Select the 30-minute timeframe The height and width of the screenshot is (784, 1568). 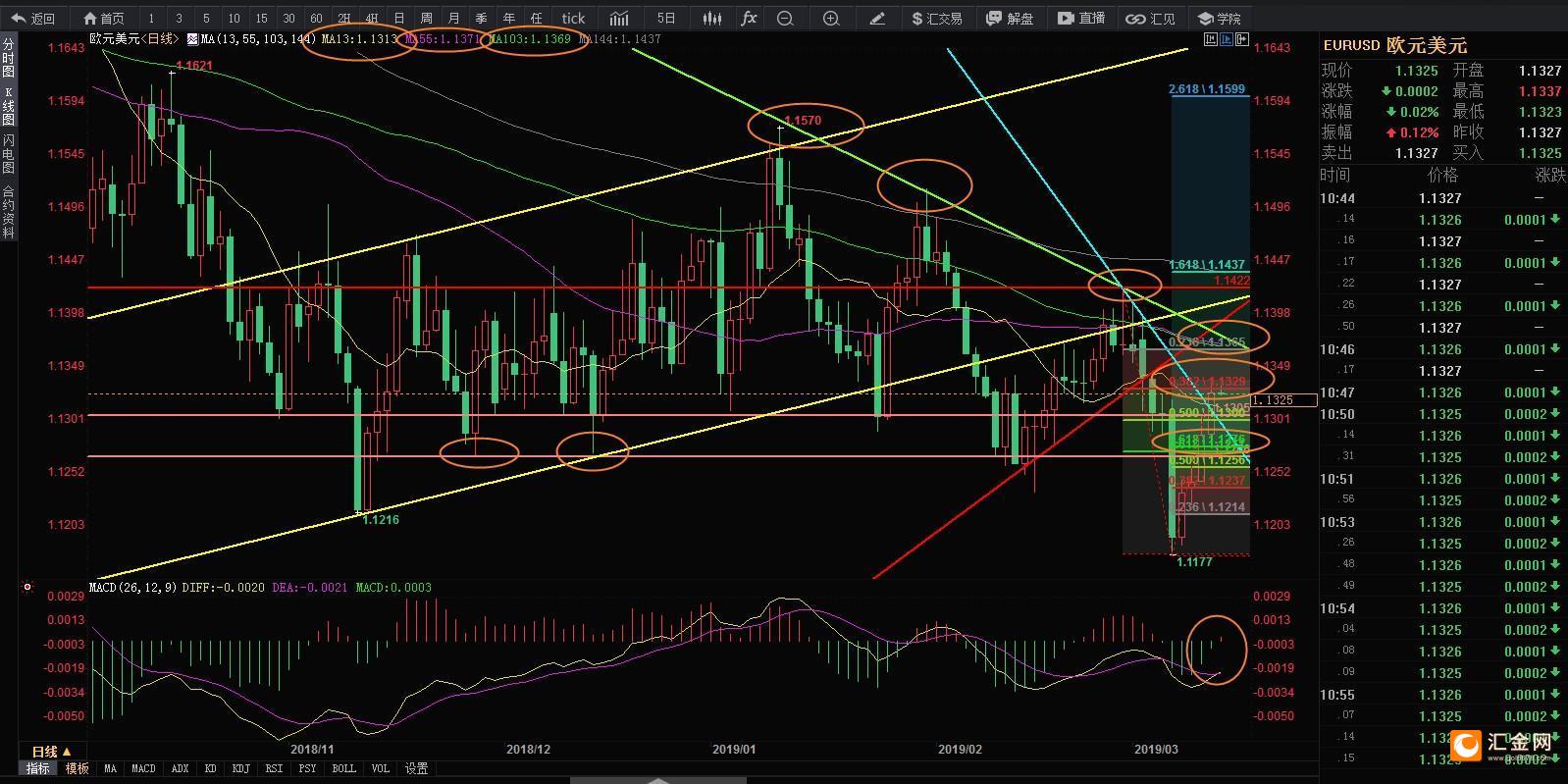[288, 18]
